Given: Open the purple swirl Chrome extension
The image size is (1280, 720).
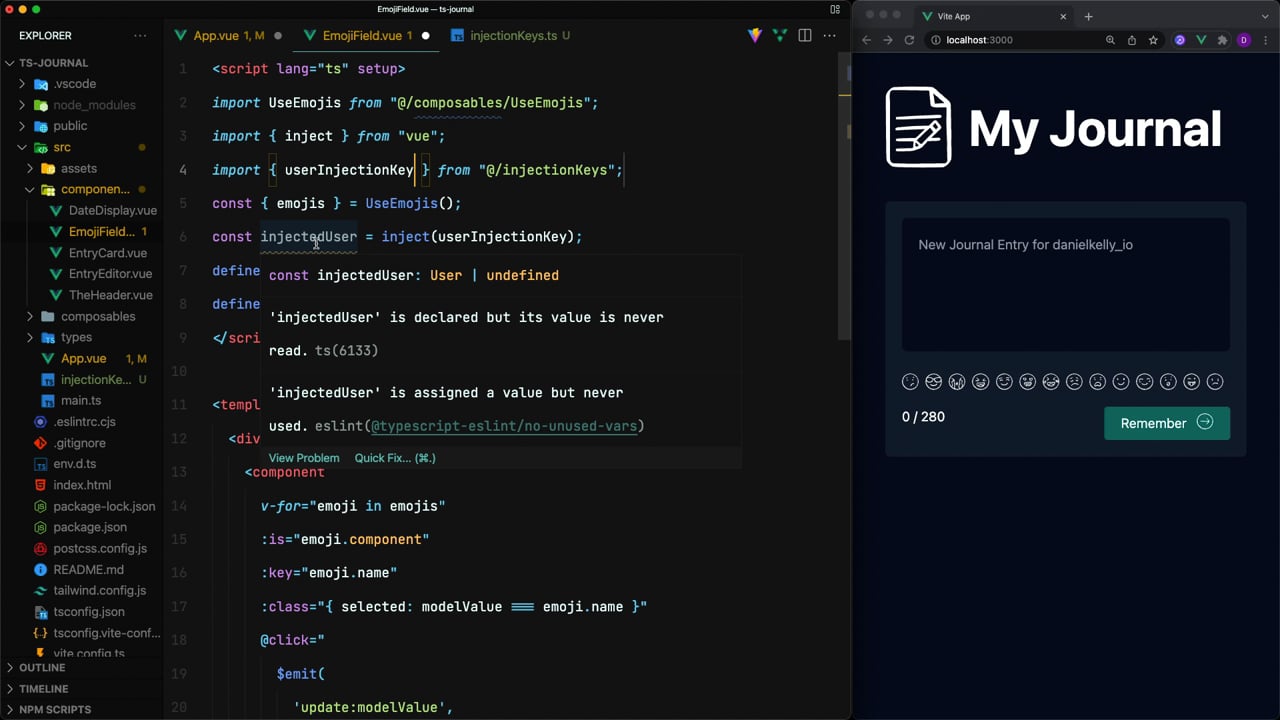Looking at the screenshot, I should 1180,40.
